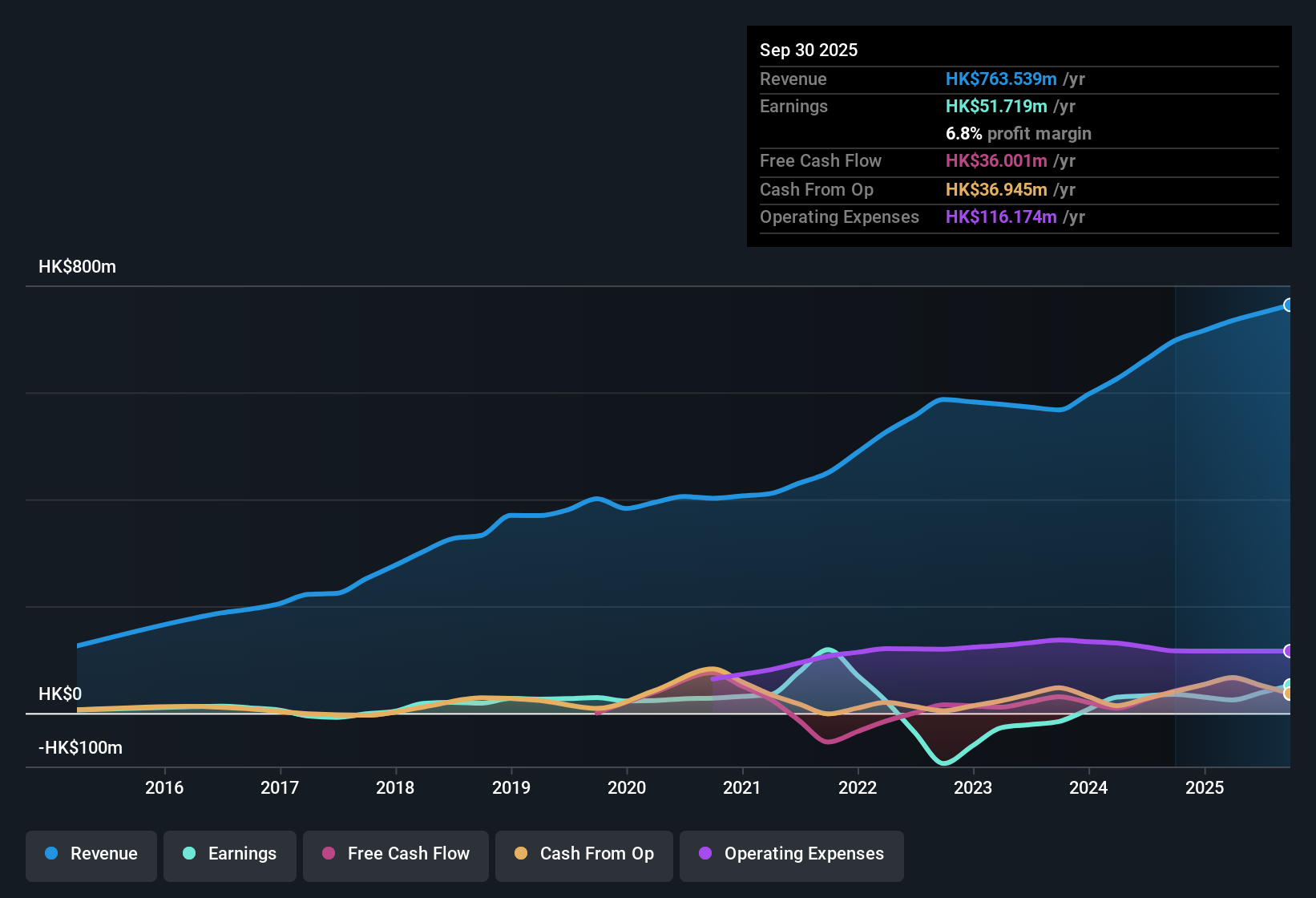Click the HK$763.539m Revenue value link
This screenshot has height=898, width=1316.
tap(1000, 79)
